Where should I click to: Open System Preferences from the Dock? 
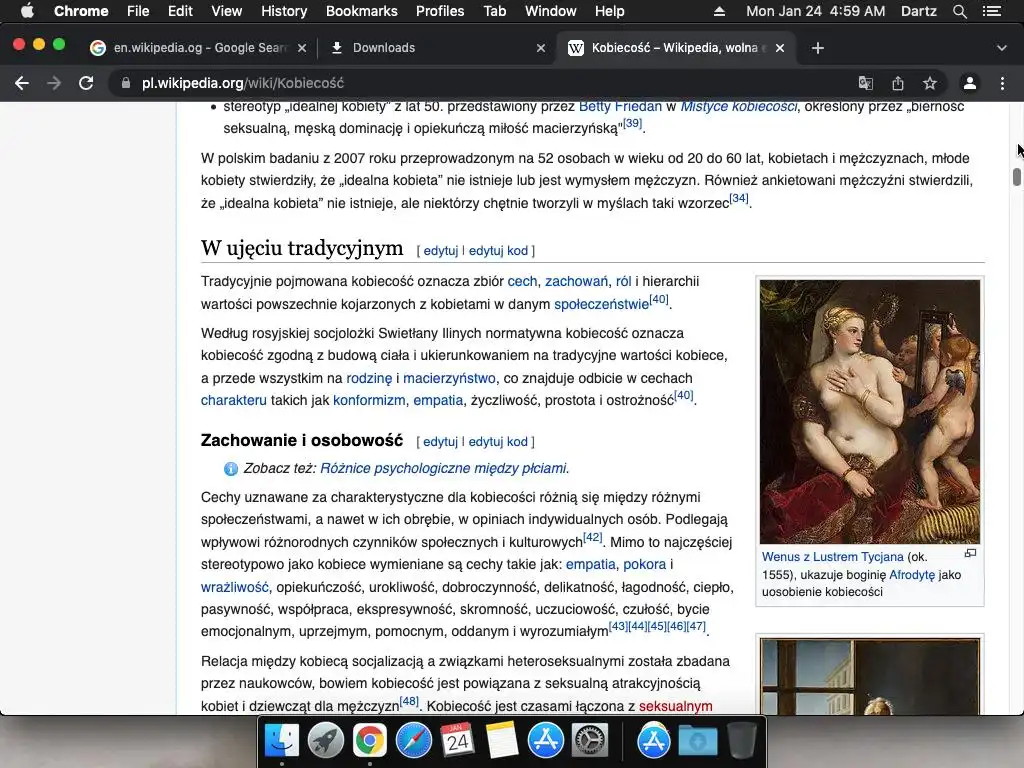click(x=590, y=741)
